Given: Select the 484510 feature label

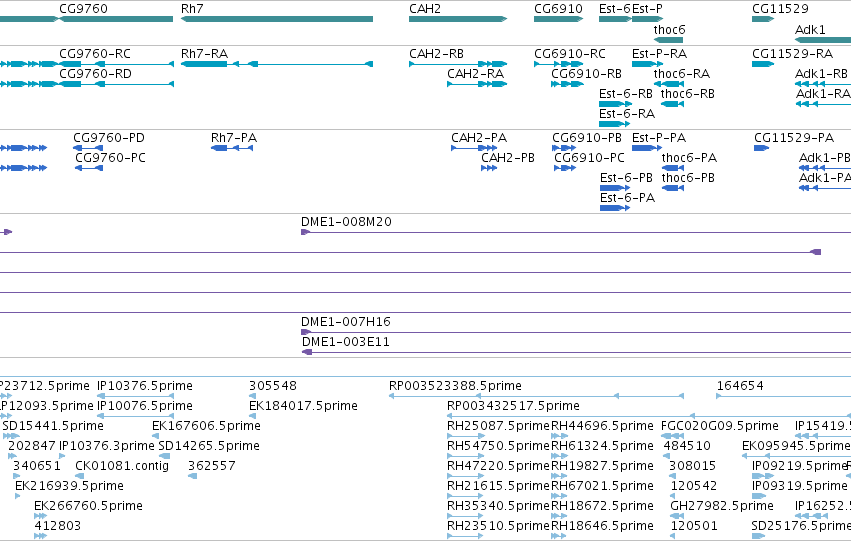Looking at the screenshot, I should click(687, 446).
